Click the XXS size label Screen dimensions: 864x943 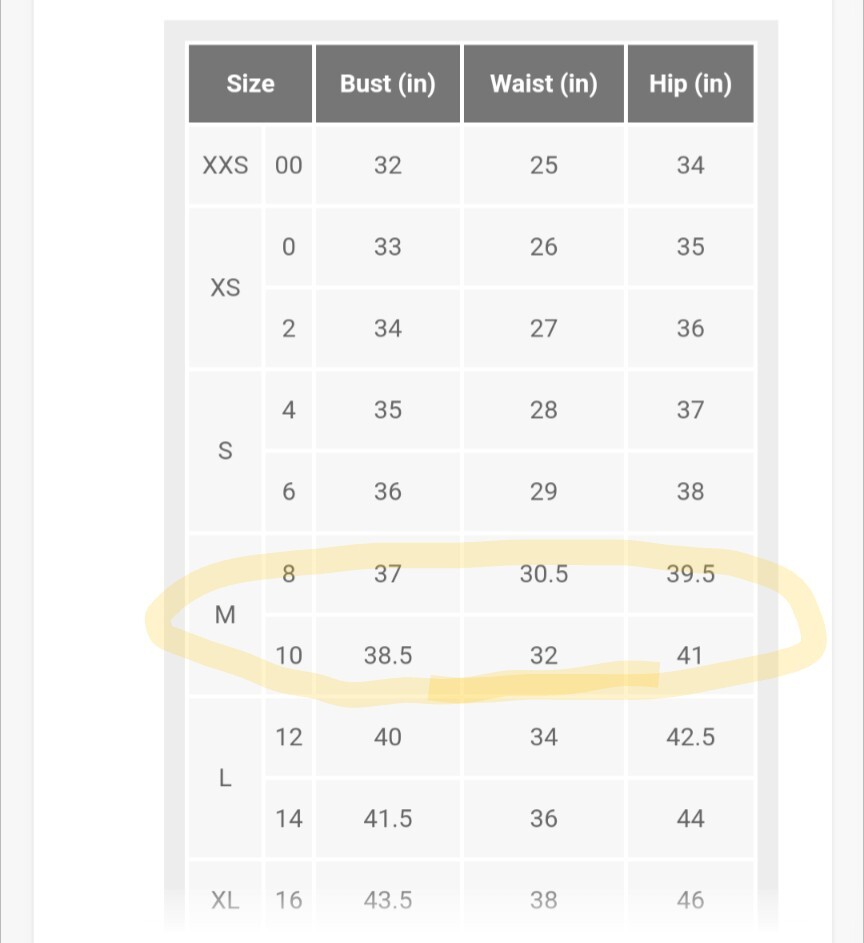pyautogui.click(x=226, y=165)
